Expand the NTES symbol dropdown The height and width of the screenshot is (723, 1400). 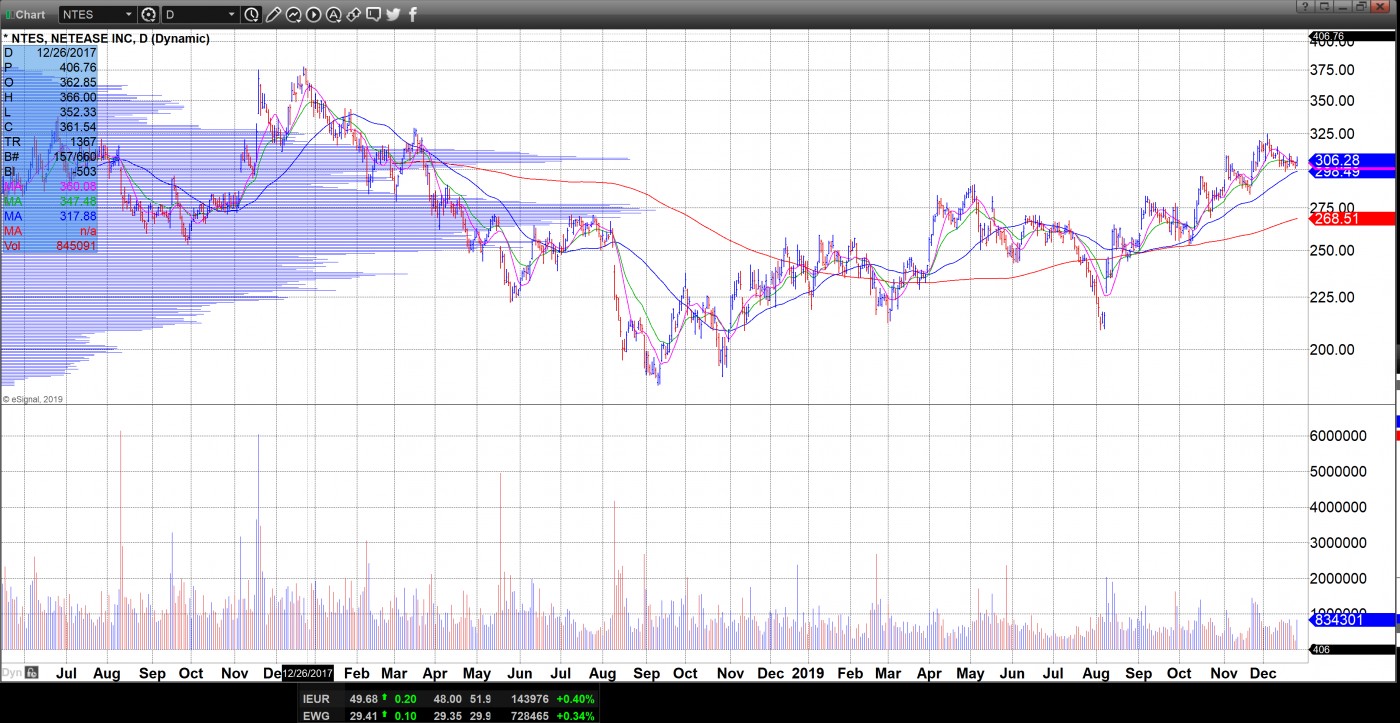pyautogui.click(x=128, y=14)
